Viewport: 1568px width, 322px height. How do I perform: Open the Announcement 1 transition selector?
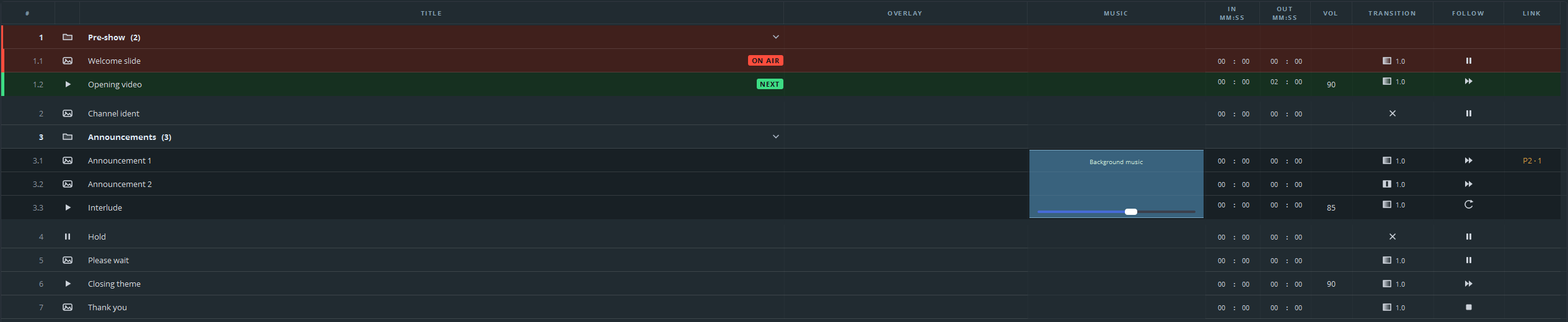tap(1393, 160)
